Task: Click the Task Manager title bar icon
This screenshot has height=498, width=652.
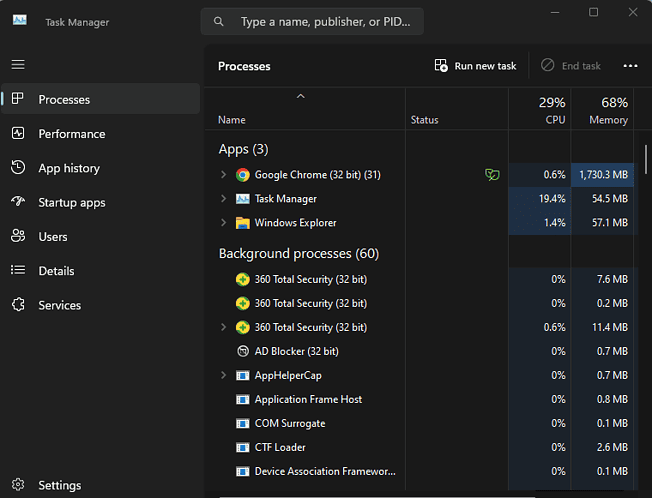Action: 20,21
